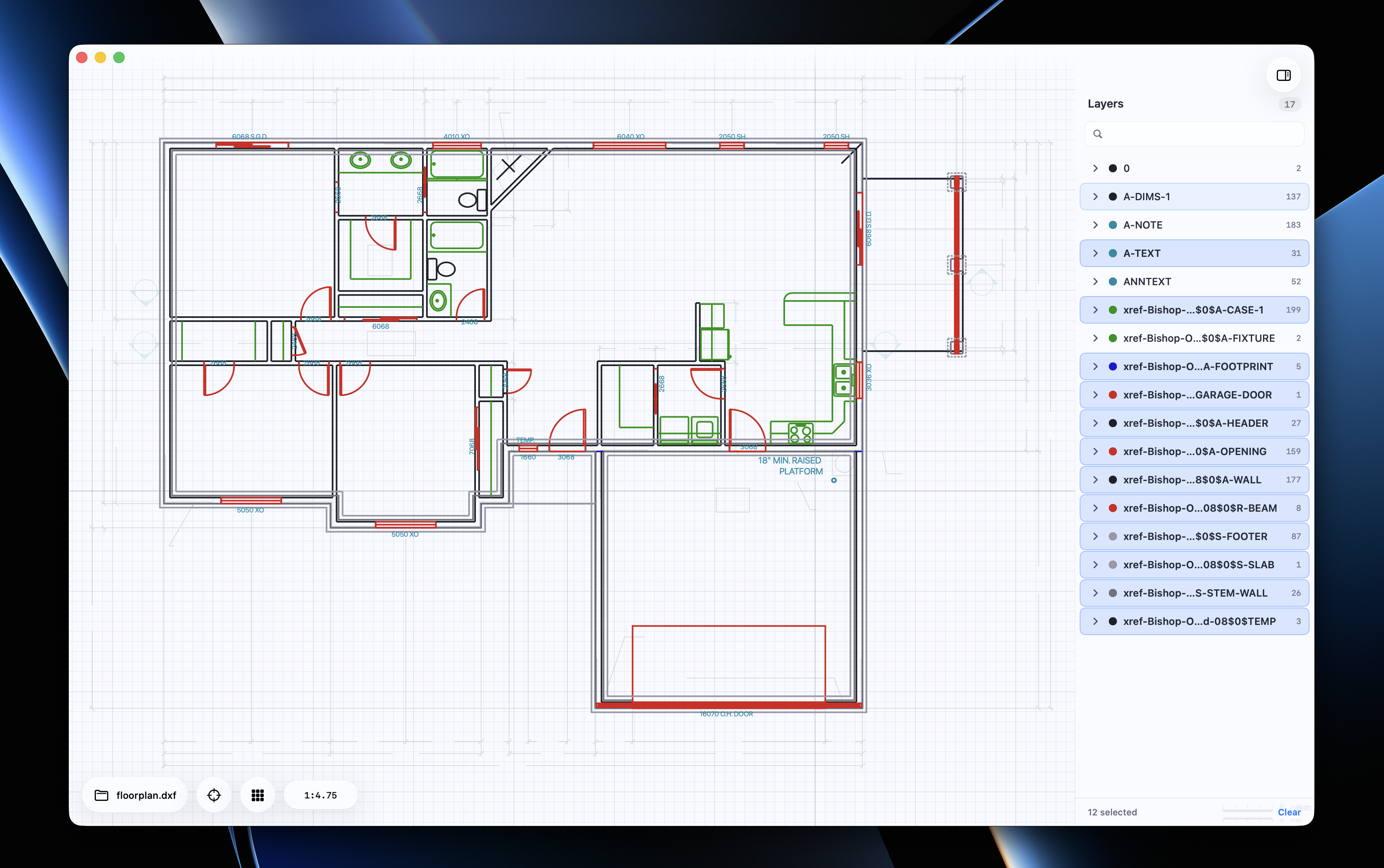This screenshot has height=868, width=1384.
Task: Focus the Layers search field
Action: [x=1194, y=134]
